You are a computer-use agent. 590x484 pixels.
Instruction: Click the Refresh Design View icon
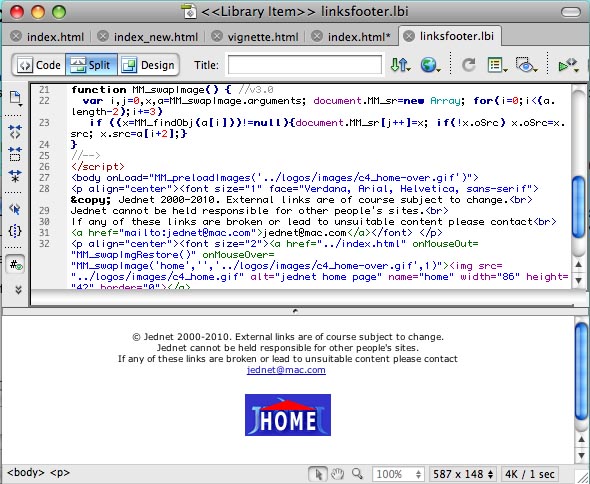(468, 65)
